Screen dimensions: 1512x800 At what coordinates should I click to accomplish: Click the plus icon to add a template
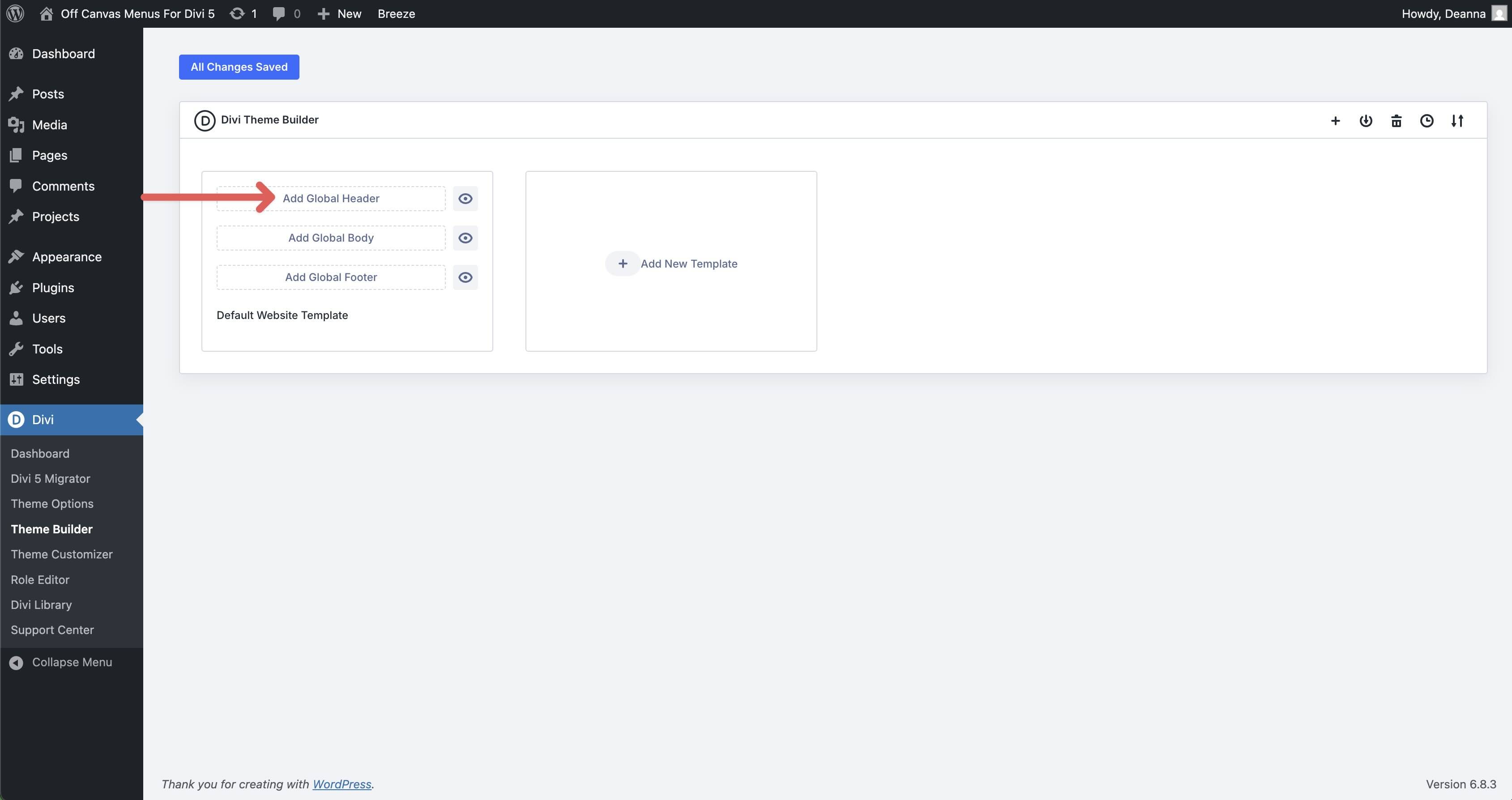point(1335,120)
